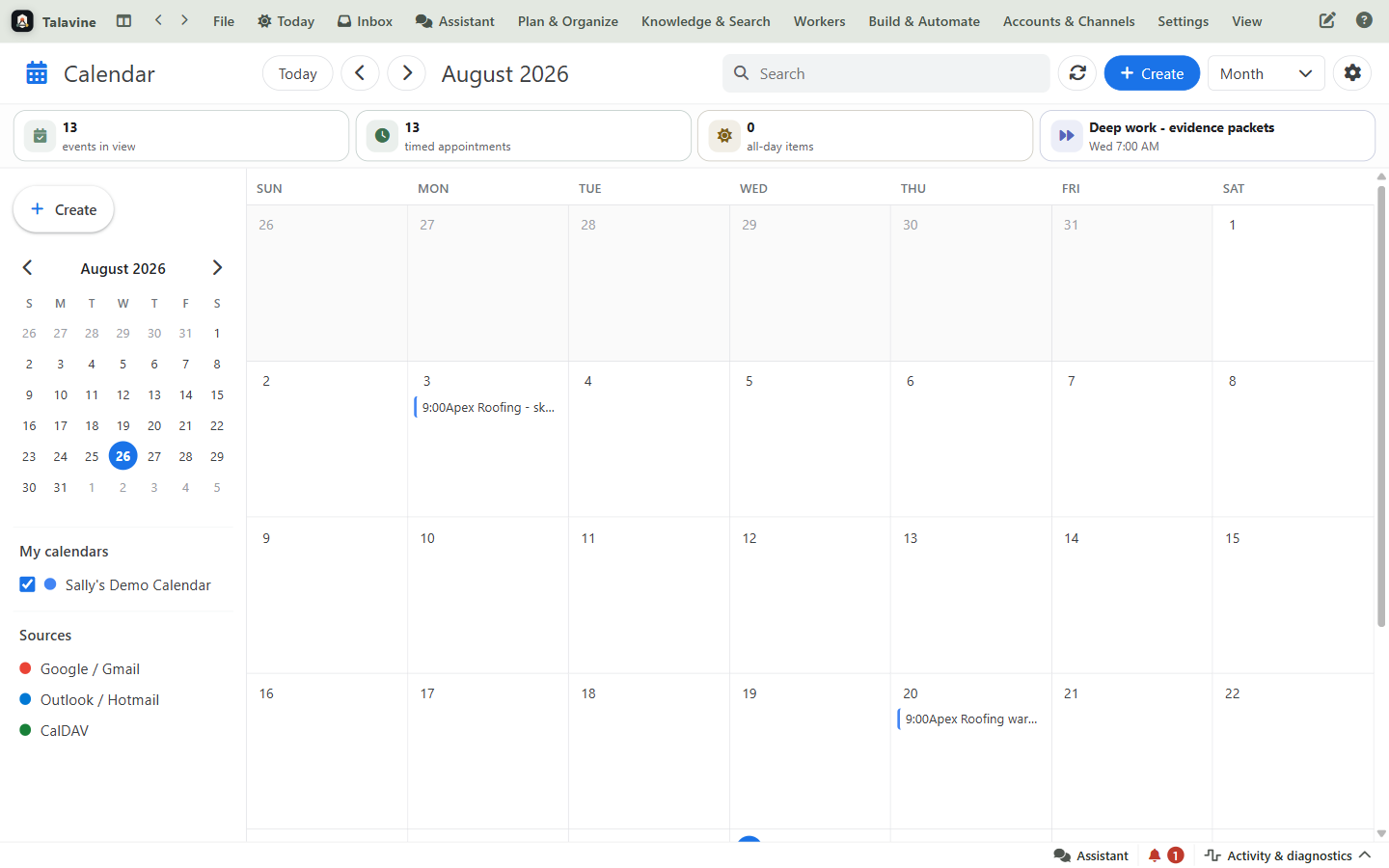The image size is (1389, 868).
Task: Open the Workers menu
Action: (820, 21)
